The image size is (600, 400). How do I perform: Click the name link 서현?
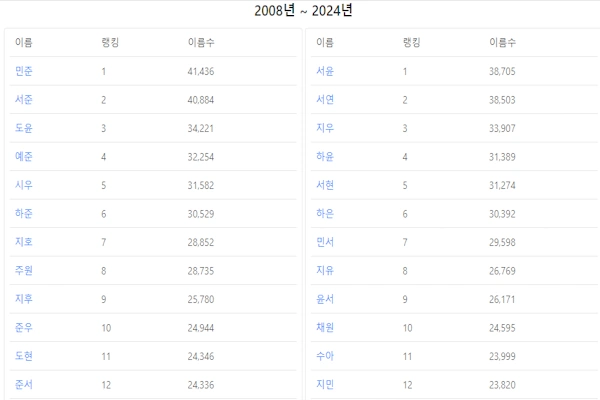point(325,185)
